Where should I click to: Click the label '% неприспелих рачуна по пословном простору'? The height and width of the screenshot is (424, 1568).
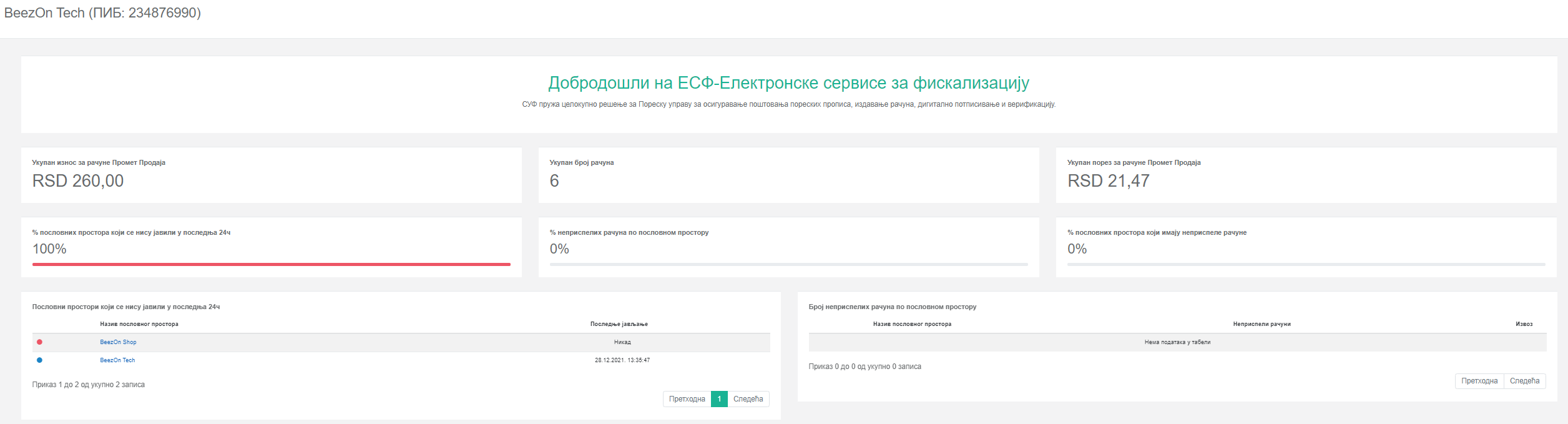(629, 232)
